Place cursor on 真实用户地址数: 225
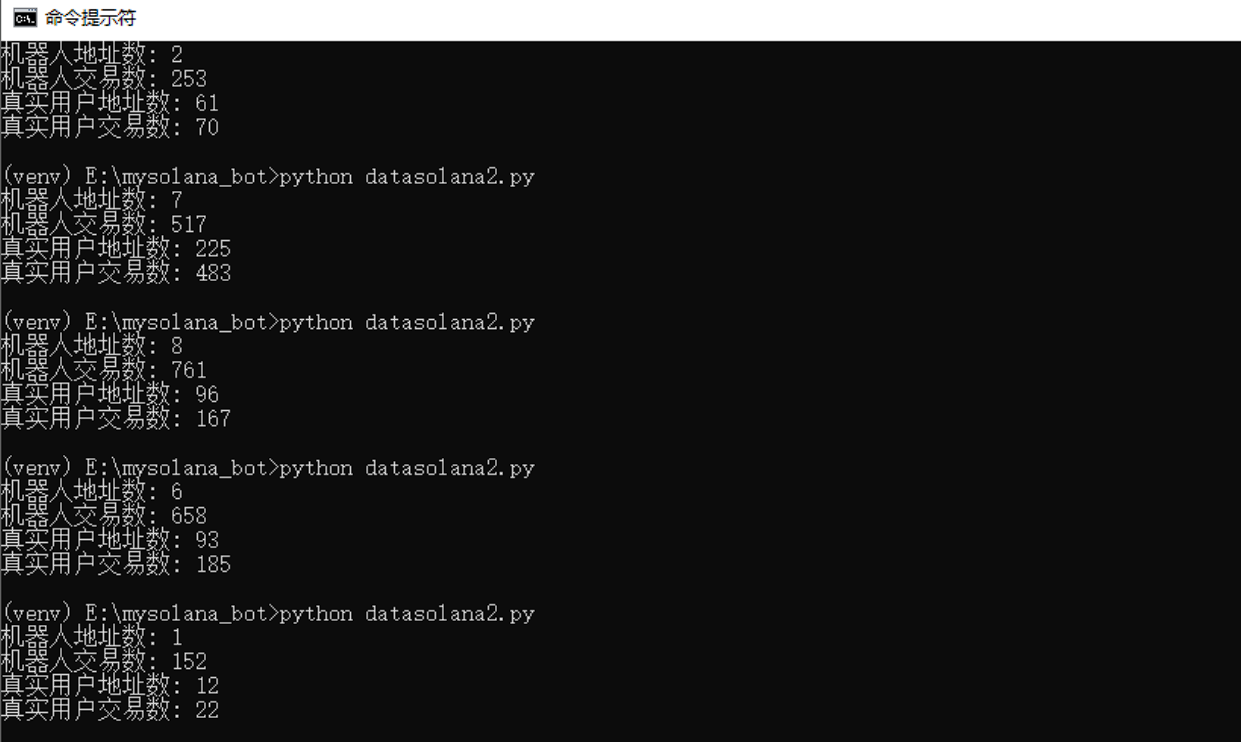Viewport: 1241px width, 742px height. tap(115, 248)
